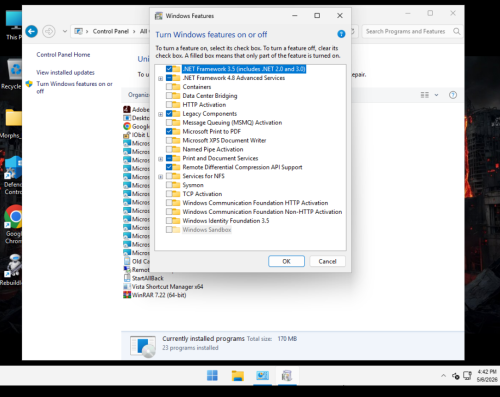The width and height of the screenshot is (500, 397).
Task: Click the view layout icon in Control Panel toolbar
Action: 424,95
